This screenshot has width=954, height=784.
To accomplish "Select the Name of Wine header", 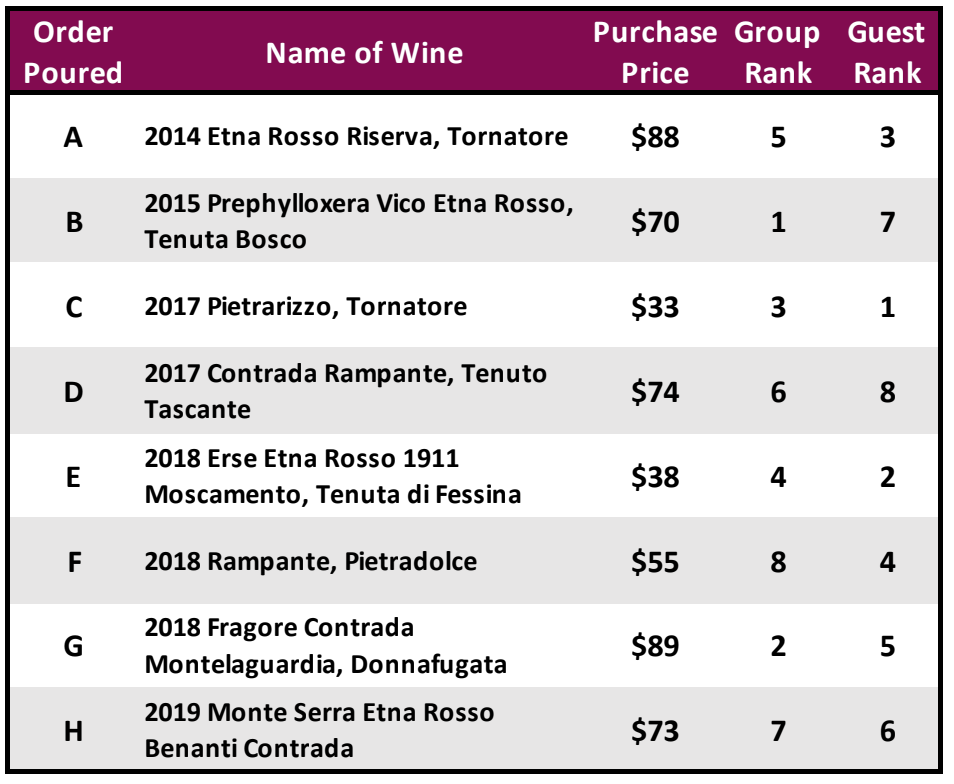I will (364, 53).
